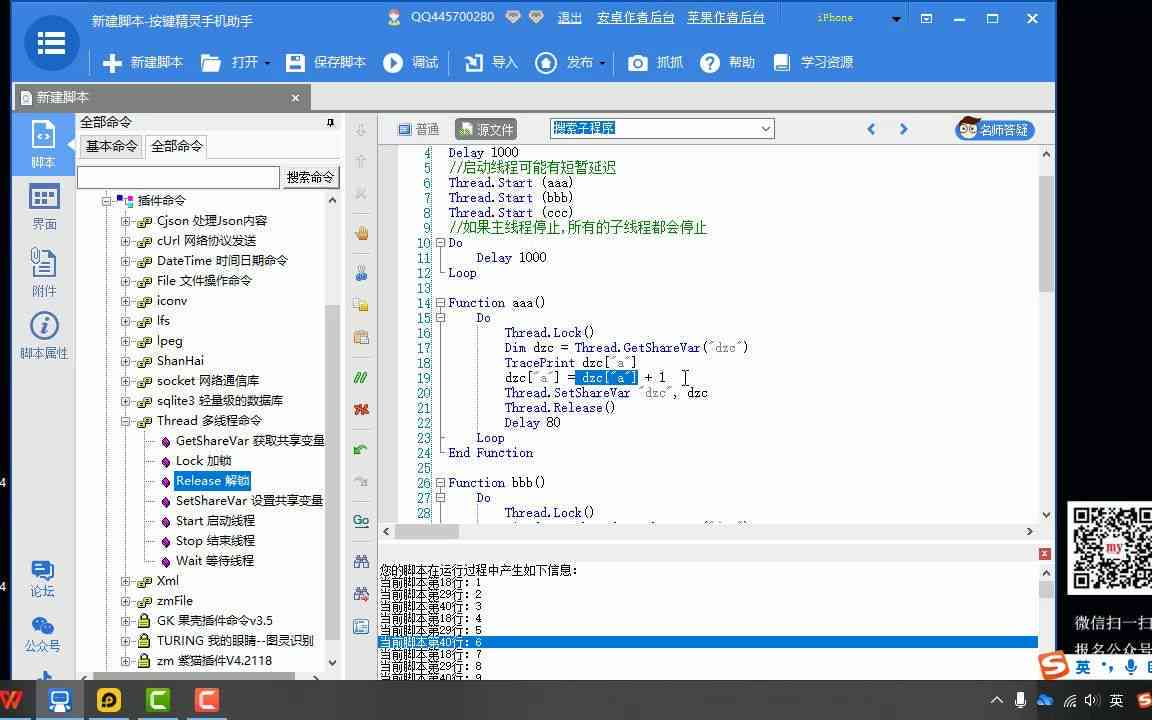The height and width of the screenshot is (720, 1152).
Task: Navigate forward with the right arrow
Action: [904, 129]
